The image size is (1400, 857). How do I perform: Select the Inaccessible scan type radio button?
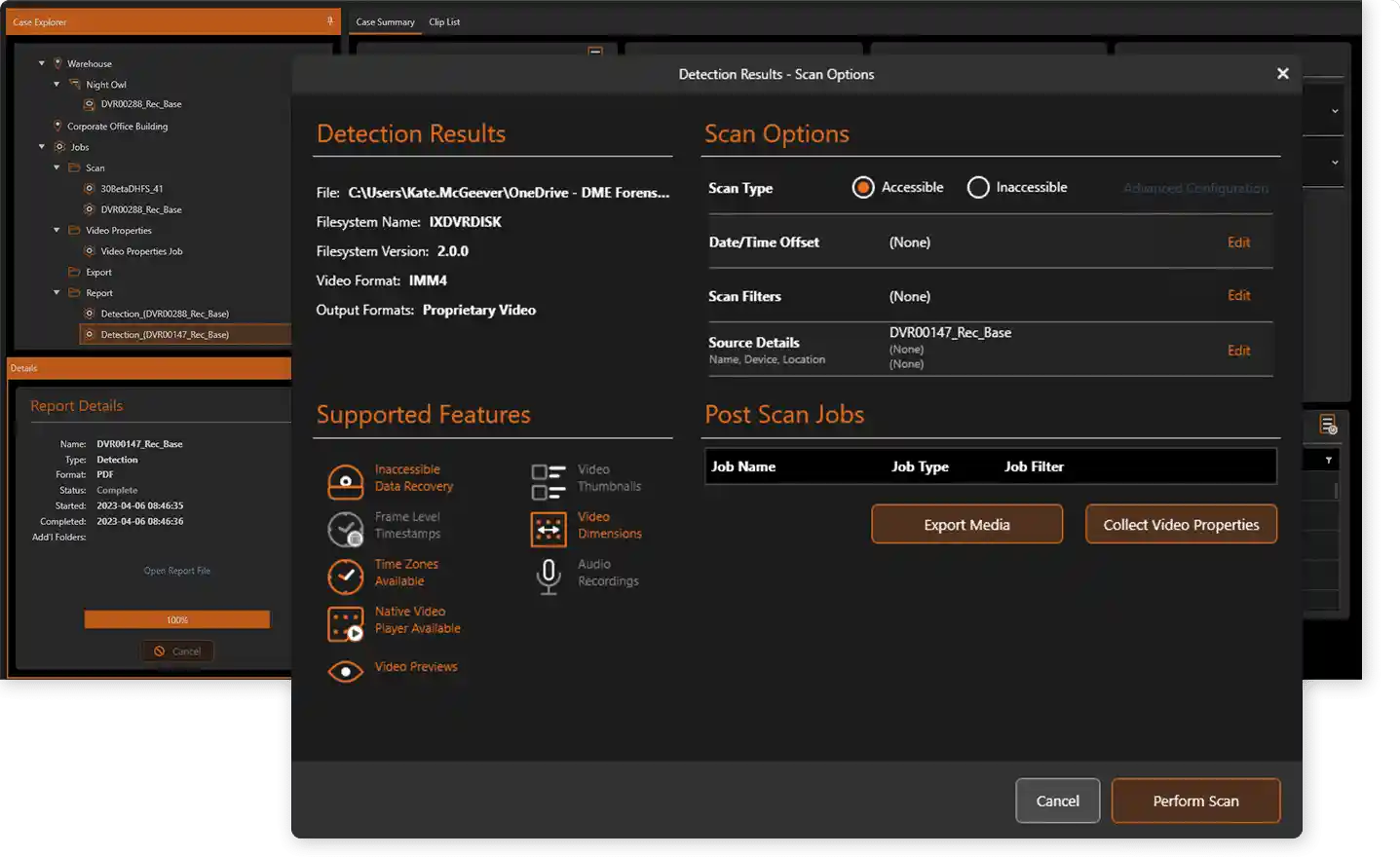pyautogui.click(x=978, y=187)
